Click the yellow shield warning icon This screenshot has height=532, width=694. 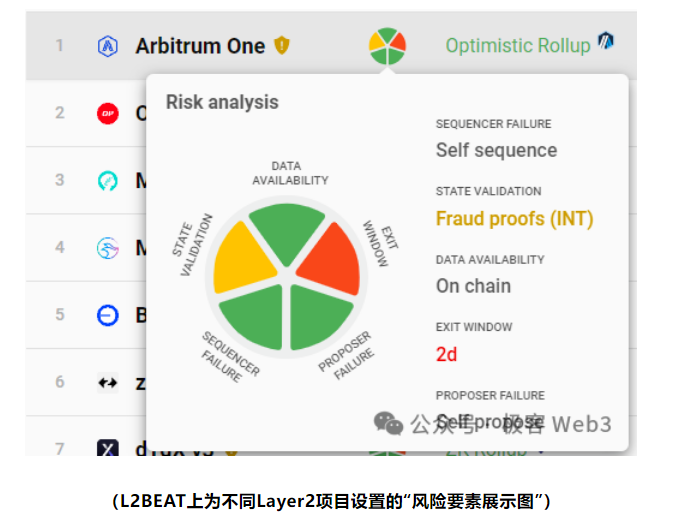click(282, 45)
